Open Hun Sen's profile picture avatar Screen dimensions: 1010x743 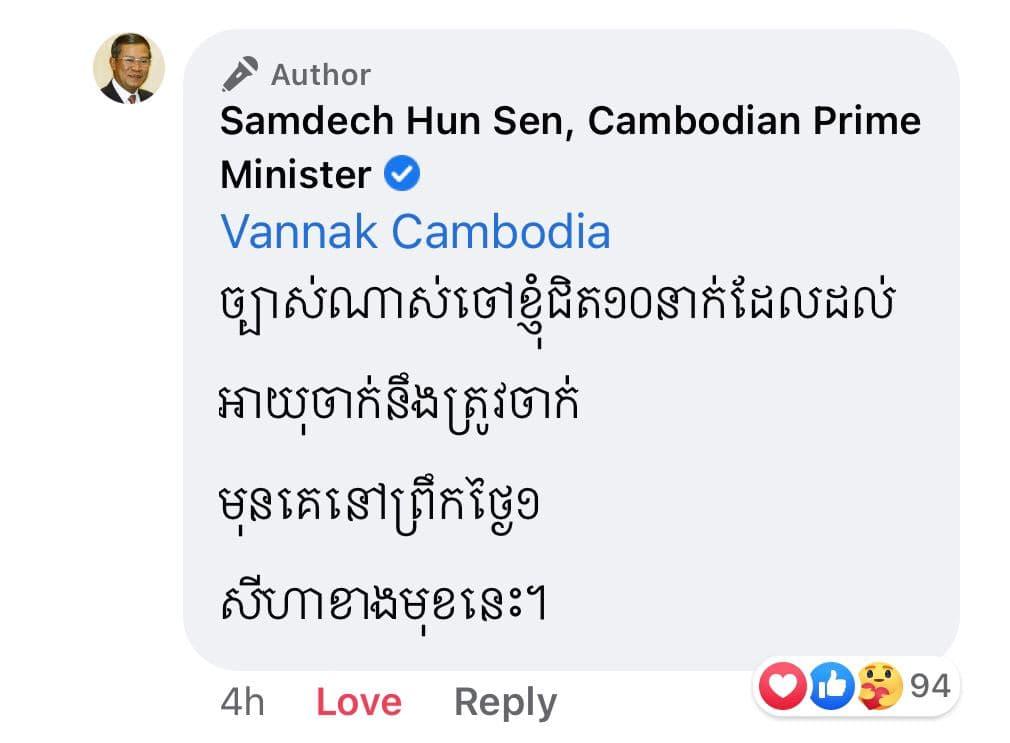click(129, 68)
